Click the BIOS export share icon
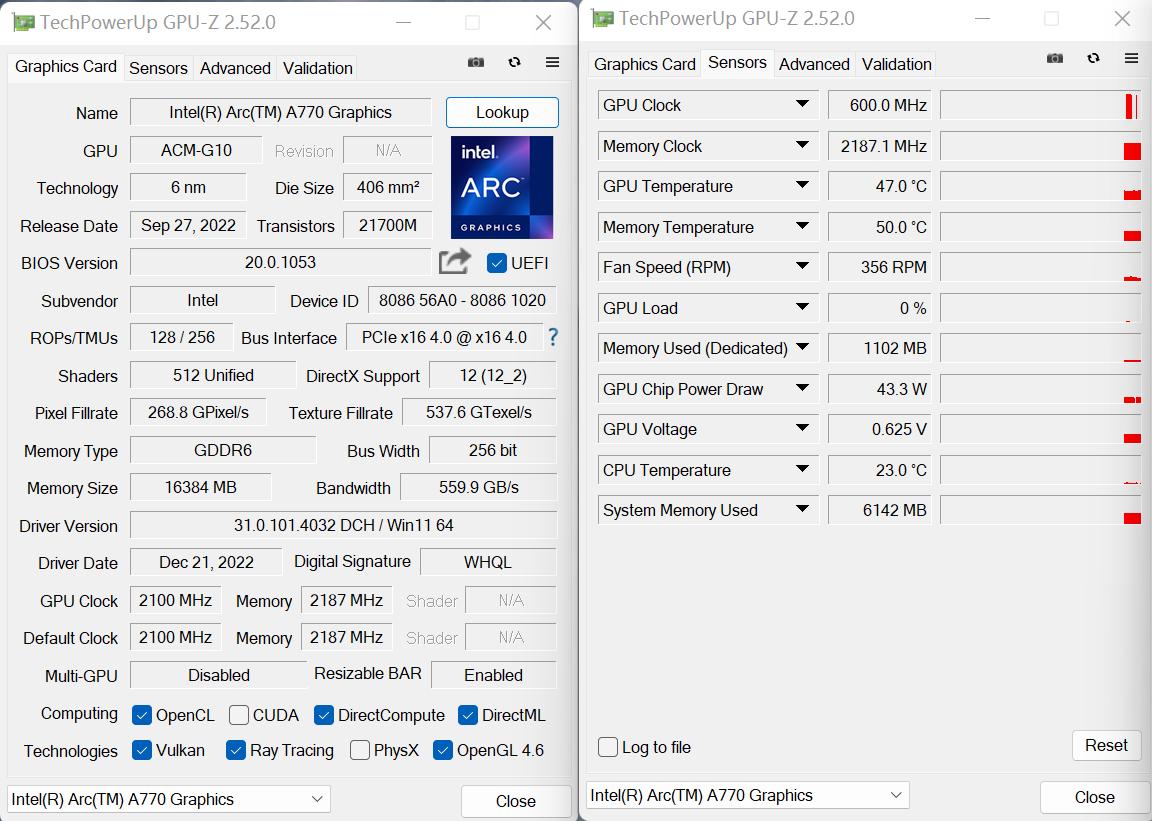 pyautogui.click(x=455, y=262)
